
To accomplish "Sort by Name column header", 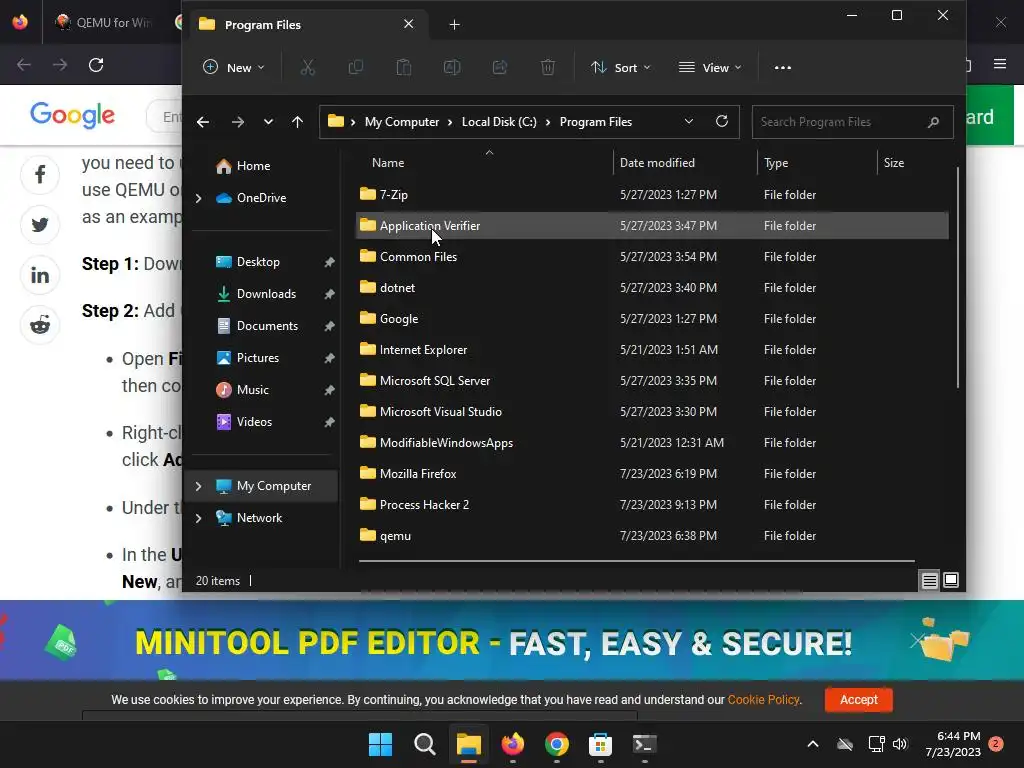I will coord(388,163).
